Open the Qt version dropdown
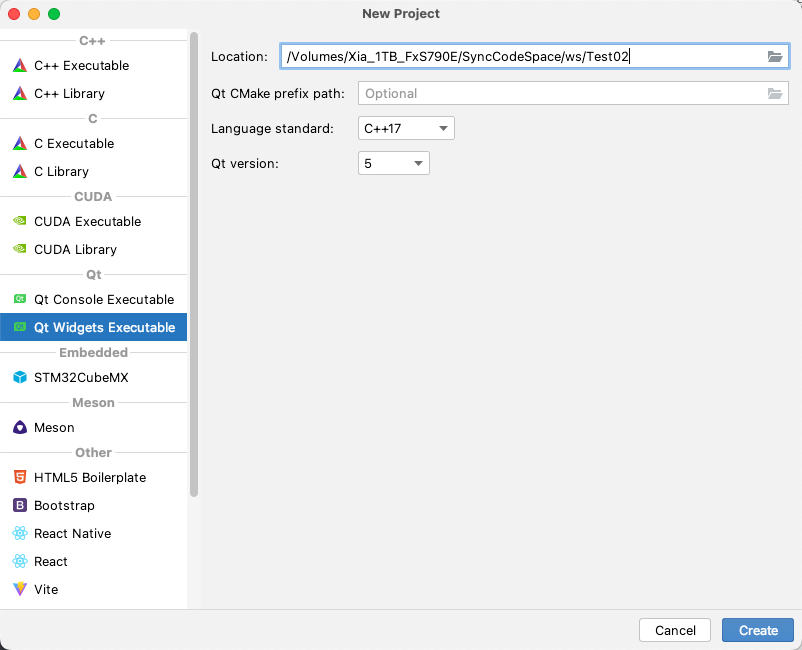802x650 pixels. (394, 163)
